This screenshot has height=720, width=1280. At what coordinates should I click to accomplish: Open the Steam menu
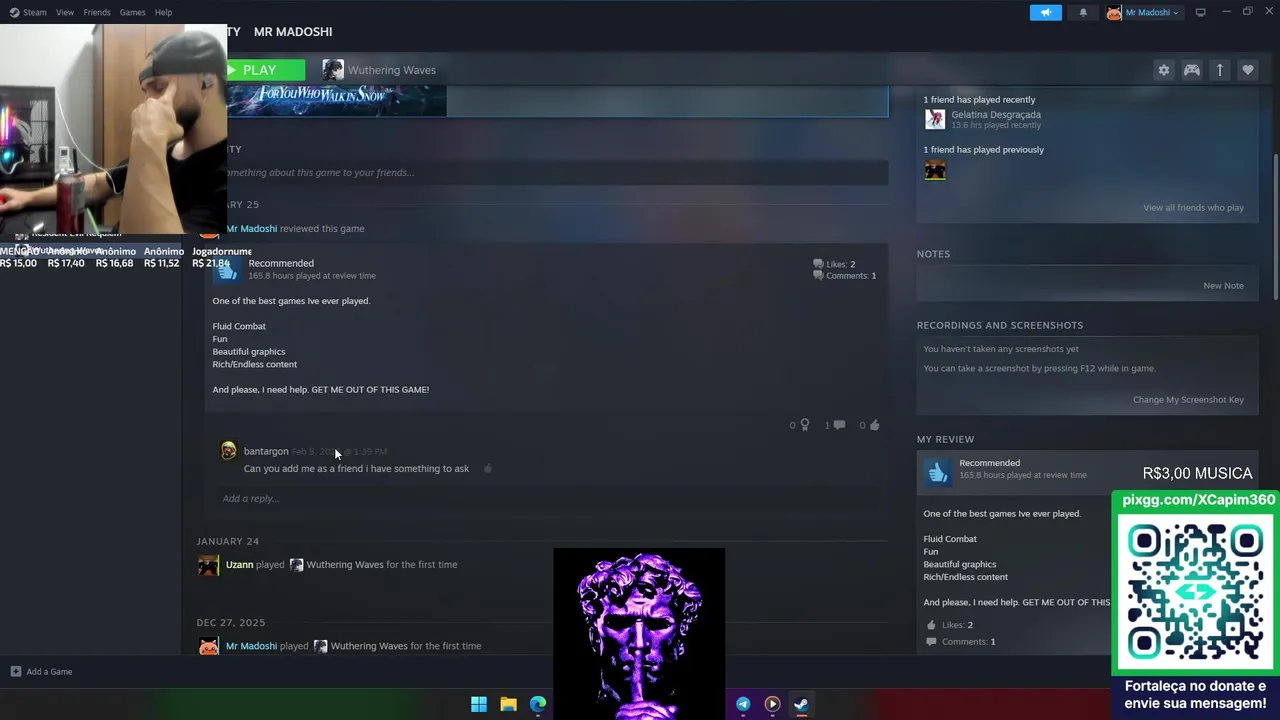pyautogui.click(x=28, y=12)
